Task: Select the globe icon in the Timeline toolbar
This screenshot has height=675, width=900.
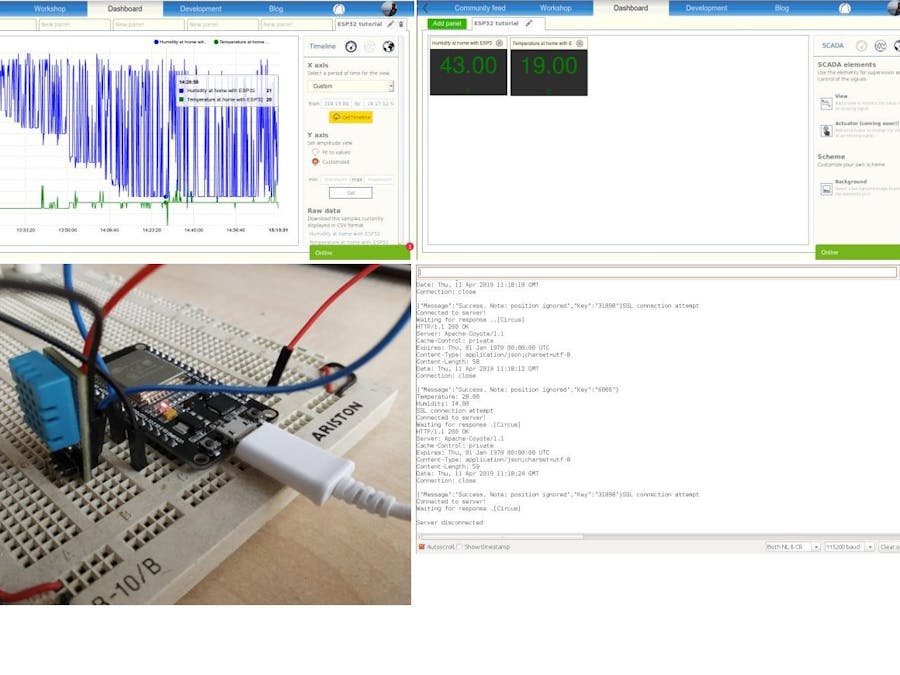Action: click(388, 46)
